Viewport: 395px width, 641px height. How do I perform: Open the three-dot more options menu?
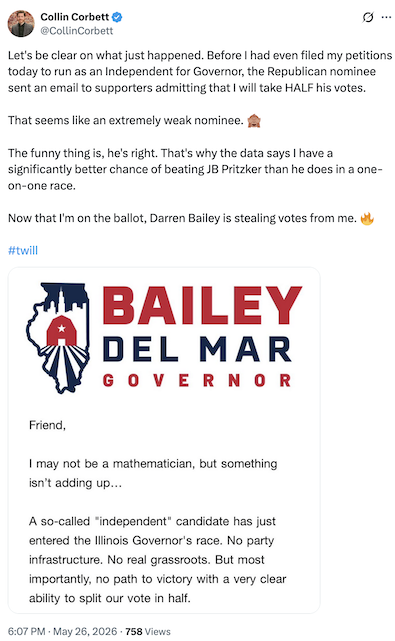coord(386,17)
